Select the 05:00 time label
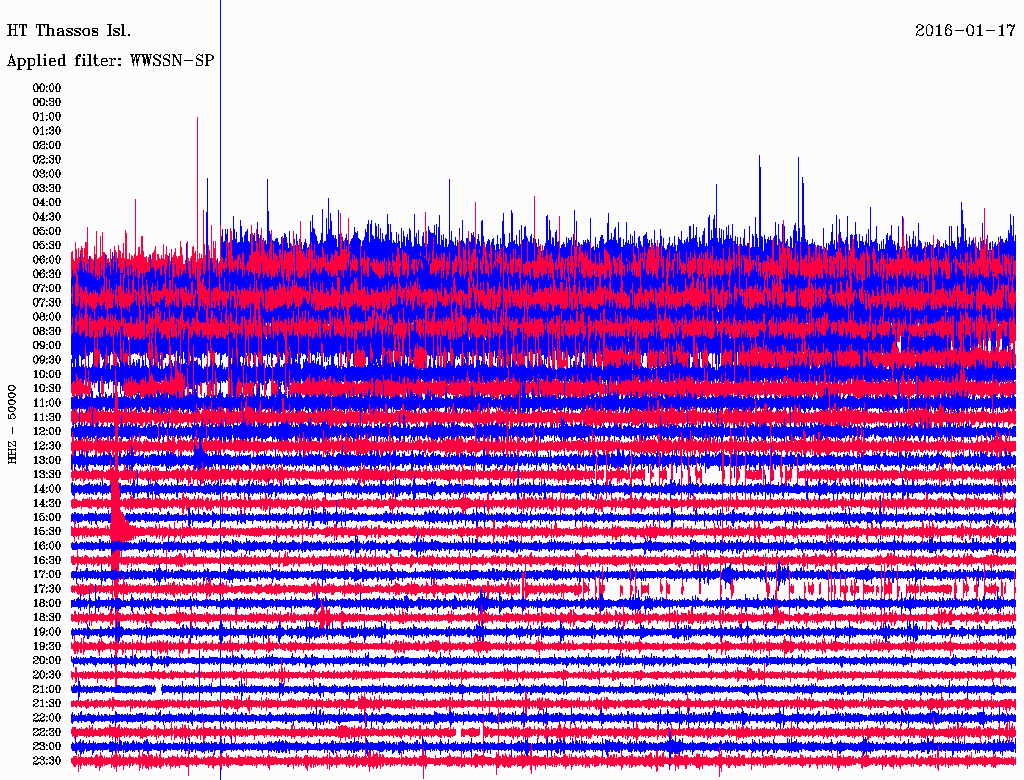 coord(47,231)
